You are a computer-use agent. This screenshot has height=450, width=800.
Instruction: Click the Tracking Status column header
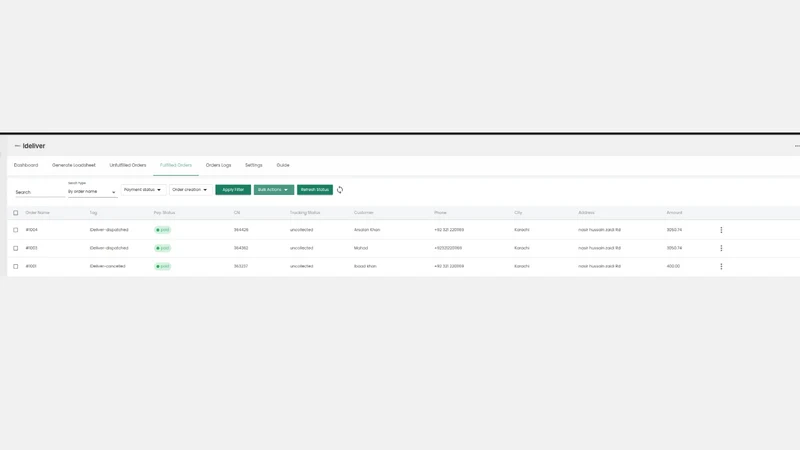pyautogui.click(x=305, y=213)
